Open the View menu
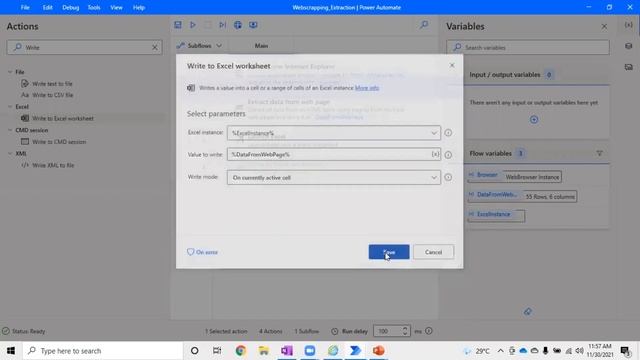Screen dimensions: 640x360 (116, 7)
